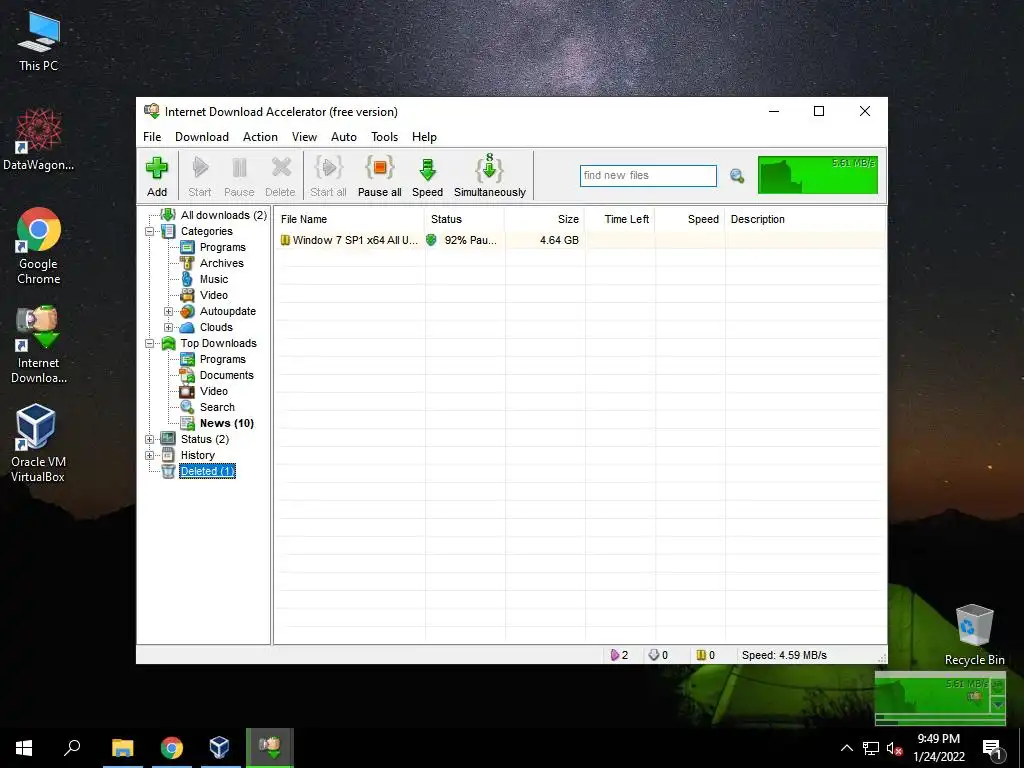Sort by the Status column header
This screenshot has height=768, width=1024.
click(465, 219)
